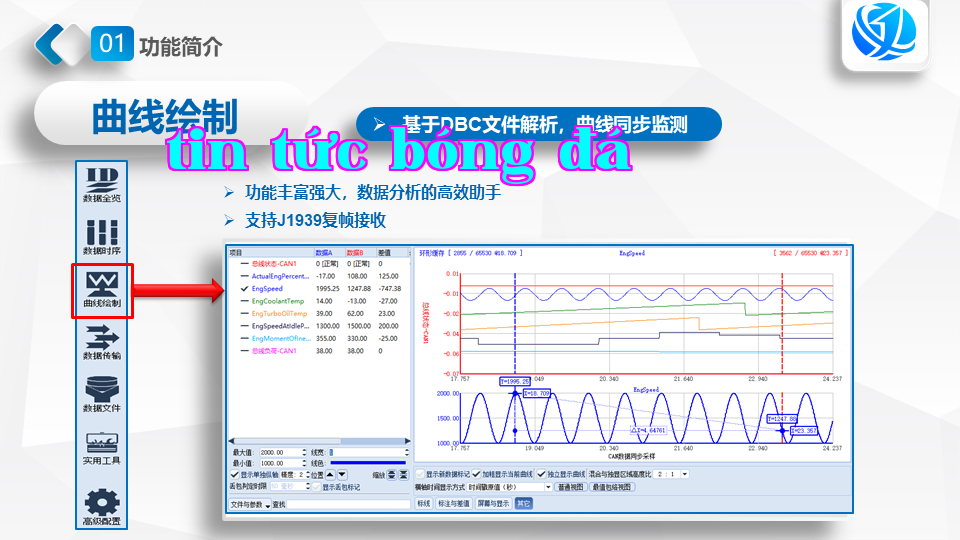Click the 查找 search input field
Viewport: 960px width, 540px height.
coord(348,504)
